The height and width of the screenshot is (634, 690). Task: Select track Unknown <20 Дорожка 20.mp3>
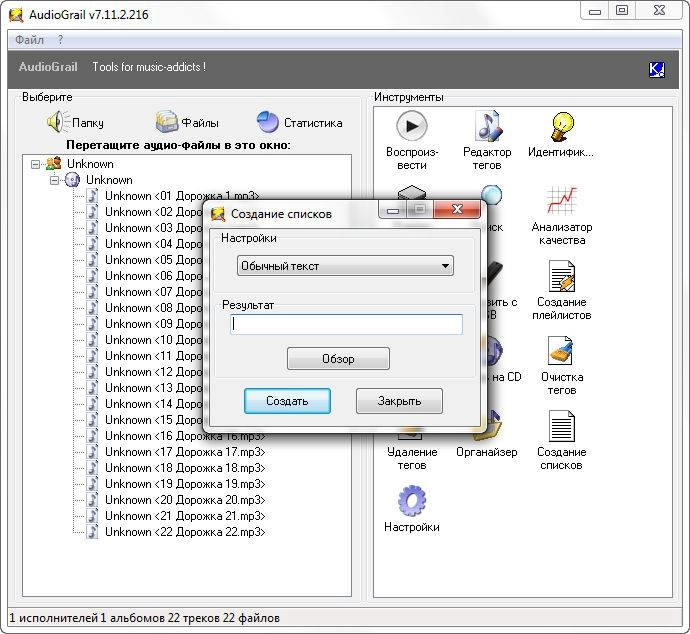coord(185,500)
